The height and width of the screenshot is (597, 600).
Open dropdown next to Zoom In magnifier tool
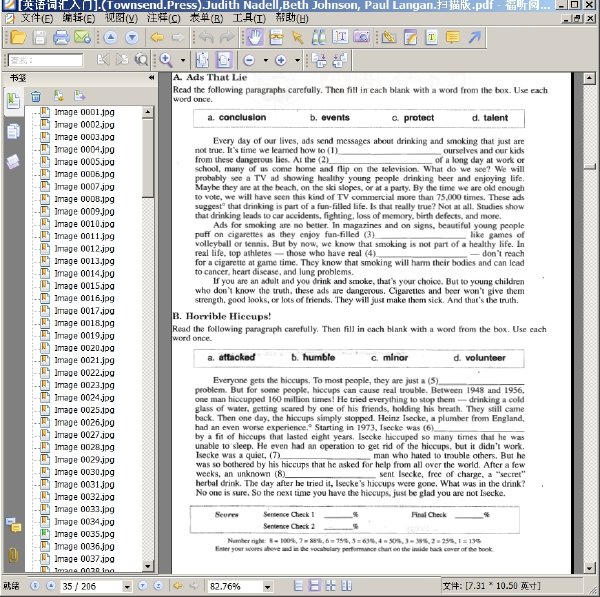point(183,60)
